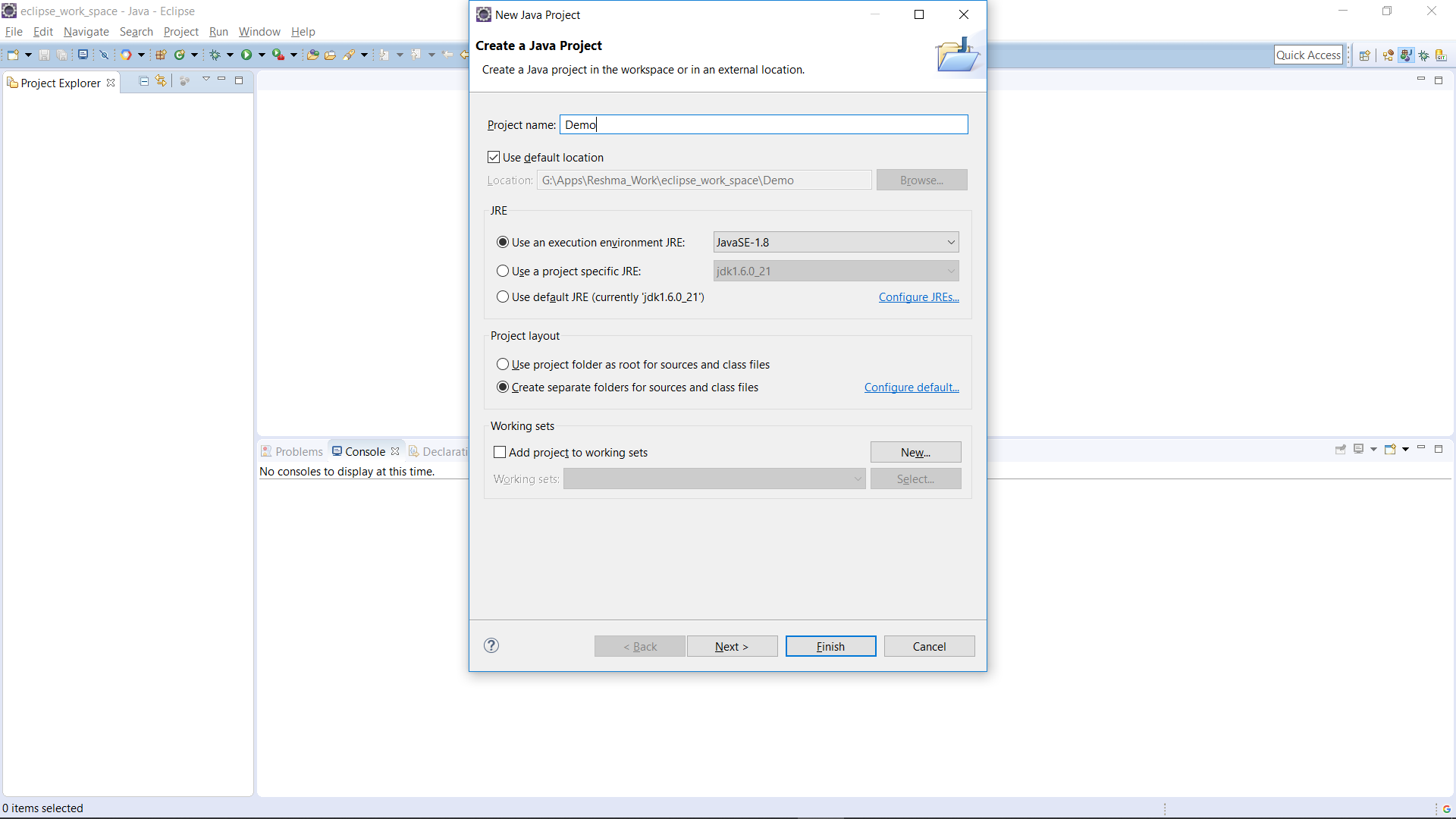Open the Run menu
The image size is (1456, 819).
tap(218, 32)
